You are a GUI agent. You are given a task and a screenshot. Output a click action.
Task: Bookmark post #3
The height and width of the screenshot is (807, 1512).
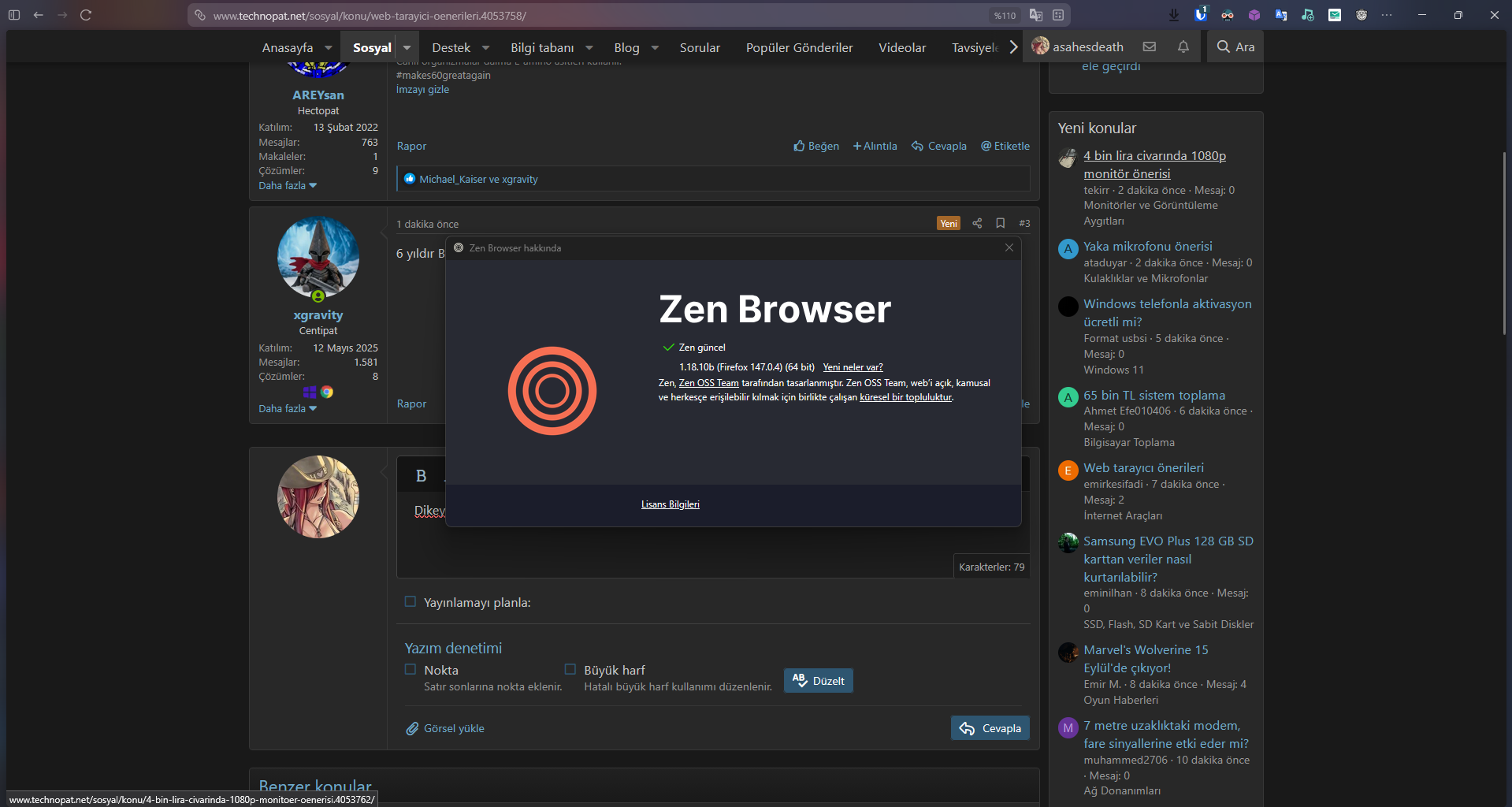(1001, 223)
